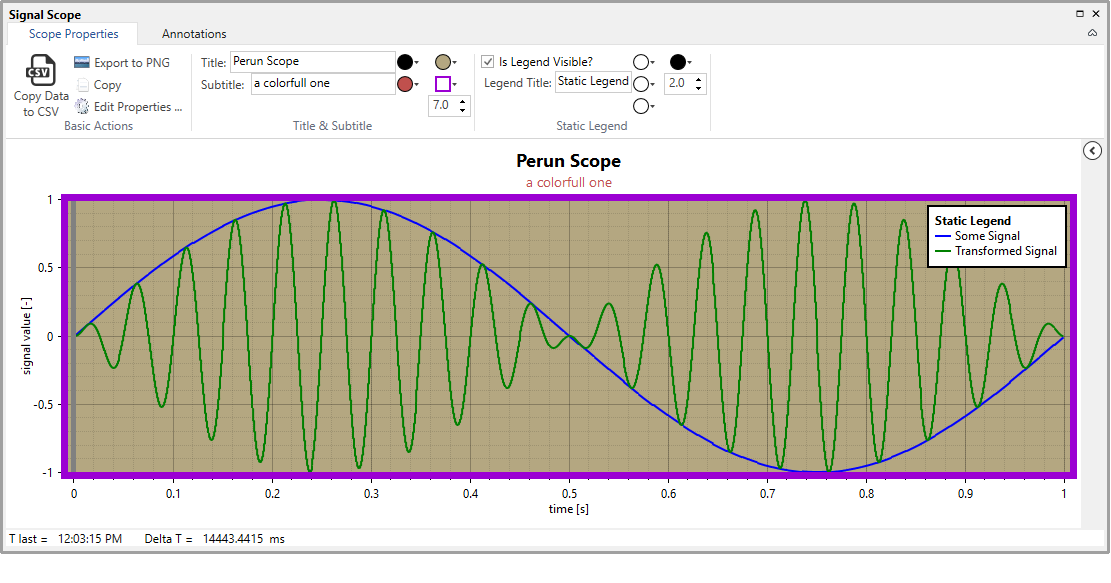Decrease the legend thickness value of 2.0

coord(699,88)
